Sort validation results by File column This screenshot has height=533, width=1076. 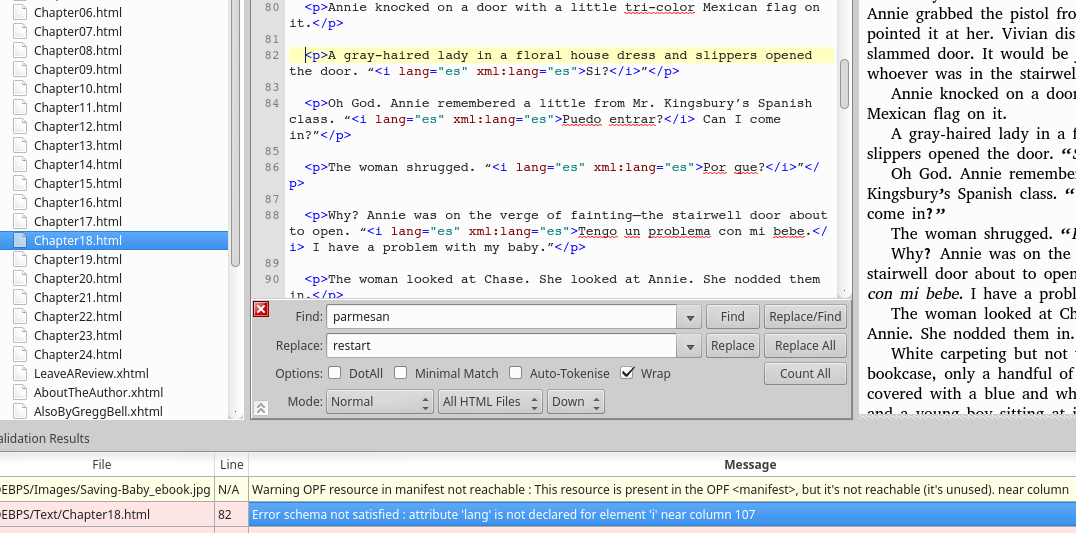[x=102, y=464]
